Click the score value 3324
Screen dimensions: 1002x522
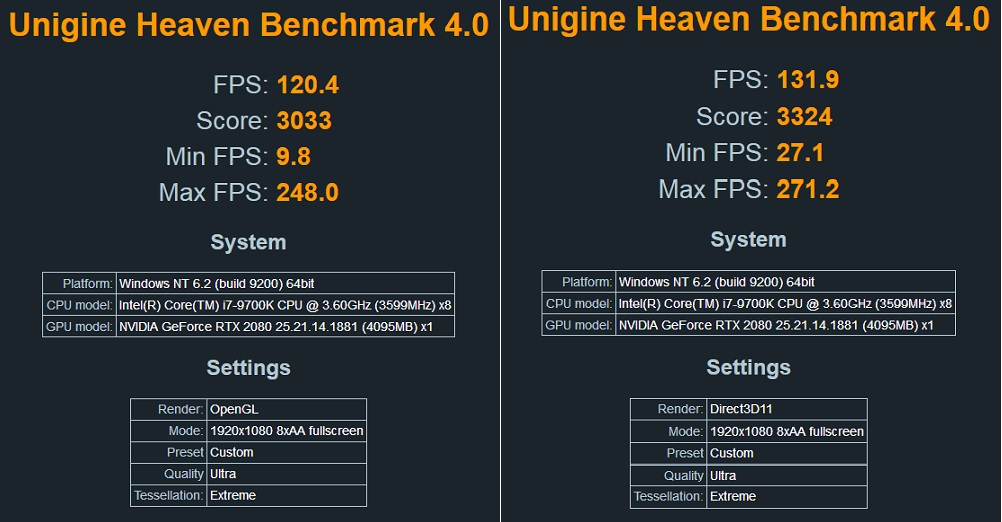pyautogui.click(x=804, y=117)
